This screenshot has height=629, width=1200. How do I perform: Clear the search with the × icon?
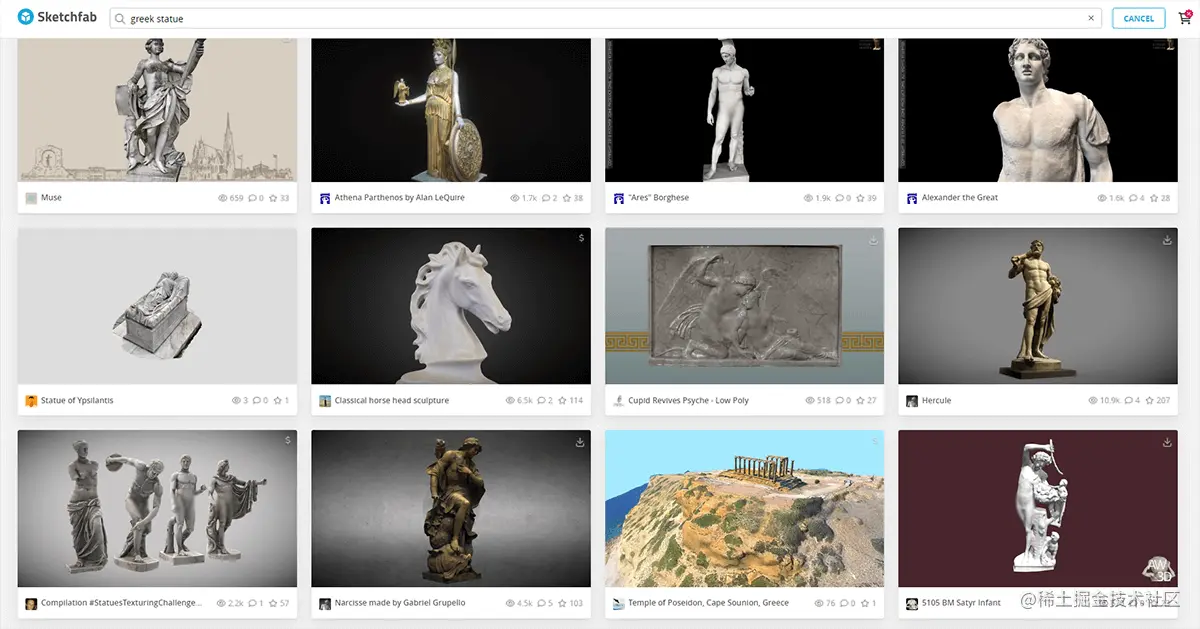(x=1091, y=17)
